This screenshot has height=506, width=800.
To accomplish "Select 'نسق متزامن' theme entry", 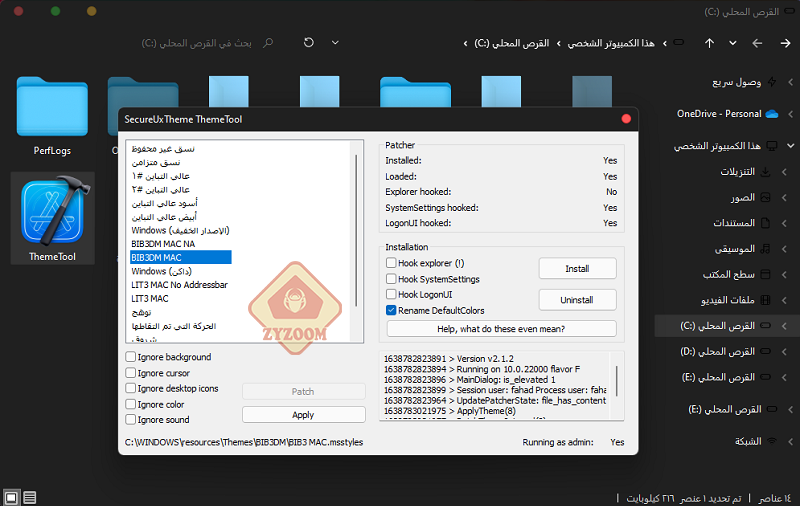I will tap(156, 162).
